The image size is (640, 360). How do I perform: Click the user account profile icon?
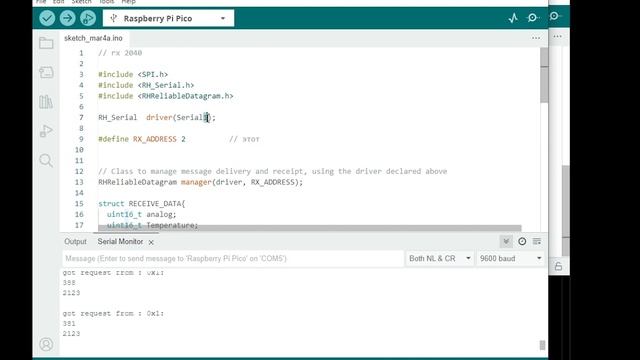point(46,344)
